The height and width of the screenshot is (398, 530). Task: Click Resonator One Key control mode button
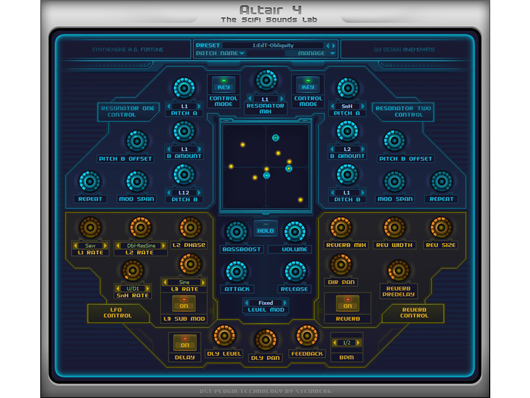pos(223,84)
